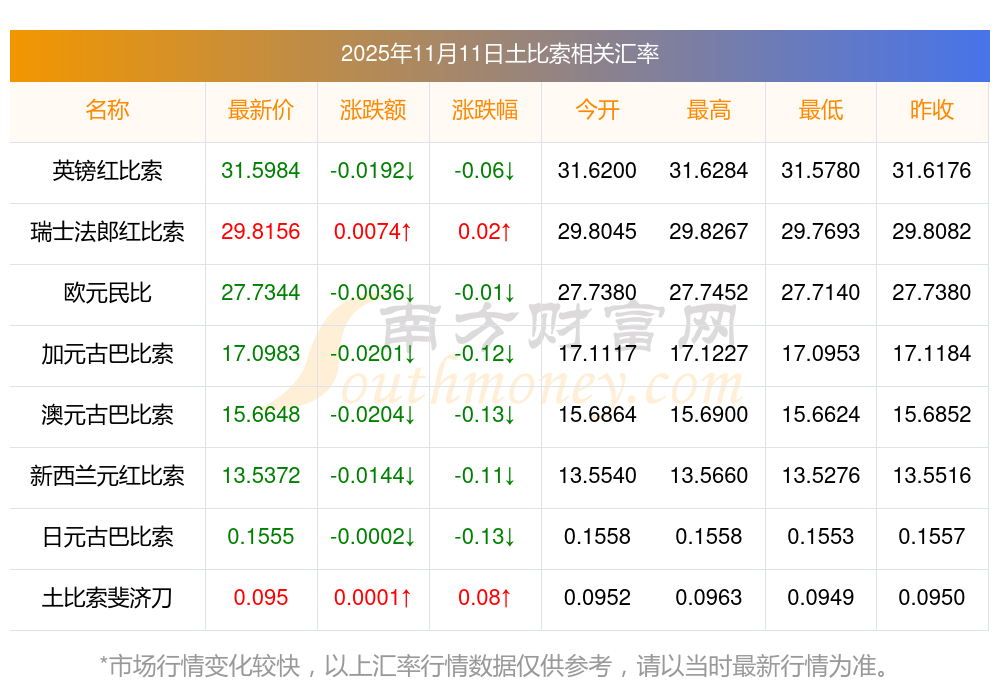
Task: Click latest price 0.1555
Action: tap(260, 537)
